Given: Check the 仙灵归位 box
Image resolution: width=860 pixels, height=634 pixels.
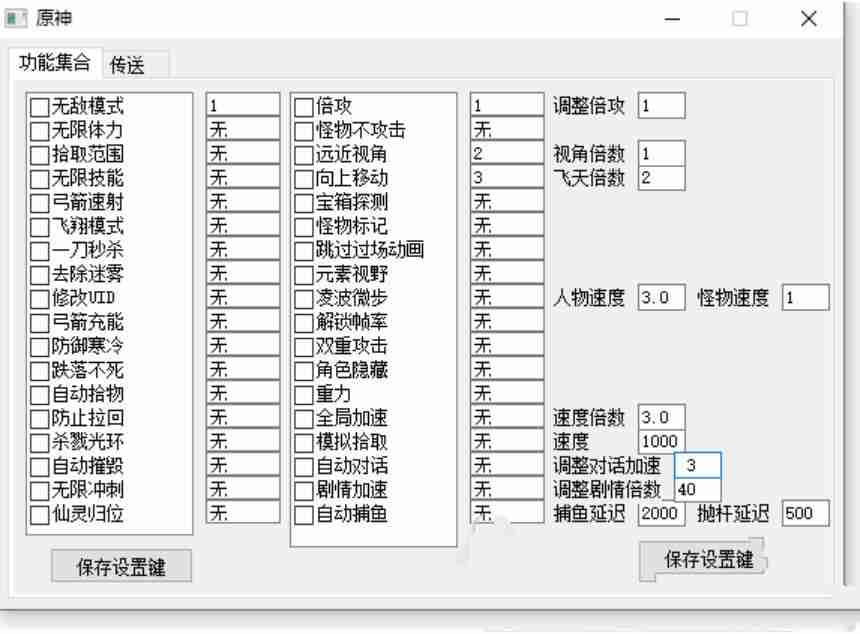Looking at the screenshot, I should 39,514.
